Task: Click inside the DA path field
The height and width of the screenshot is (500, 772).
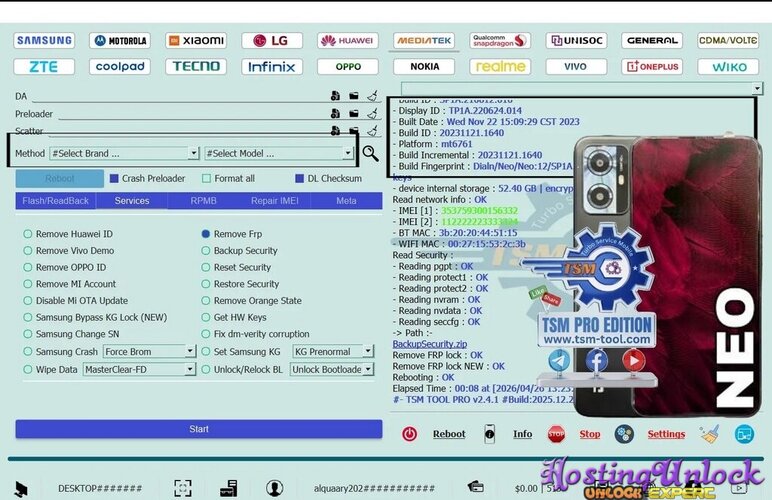Action: point(179,96)
